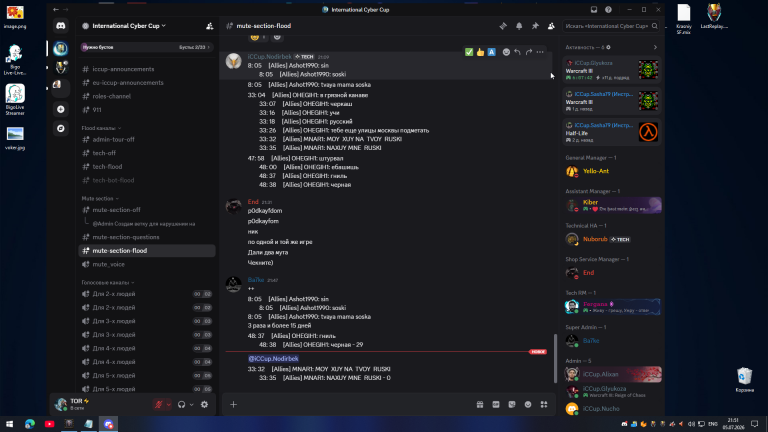Open Discord inbox icon in title bar
768x432 pixels.
pyautogui.click(x=594, y=9)
